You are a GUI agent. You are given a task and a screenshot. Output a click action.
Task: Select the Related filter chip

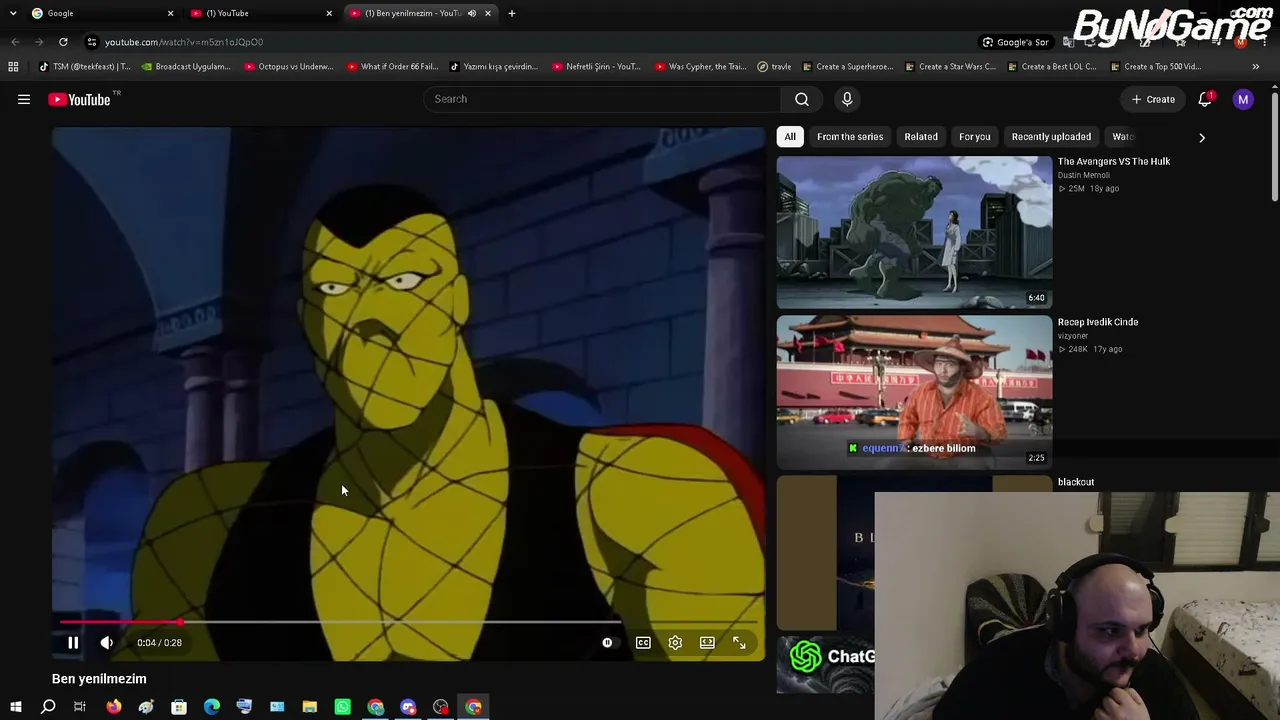[921, 136]
